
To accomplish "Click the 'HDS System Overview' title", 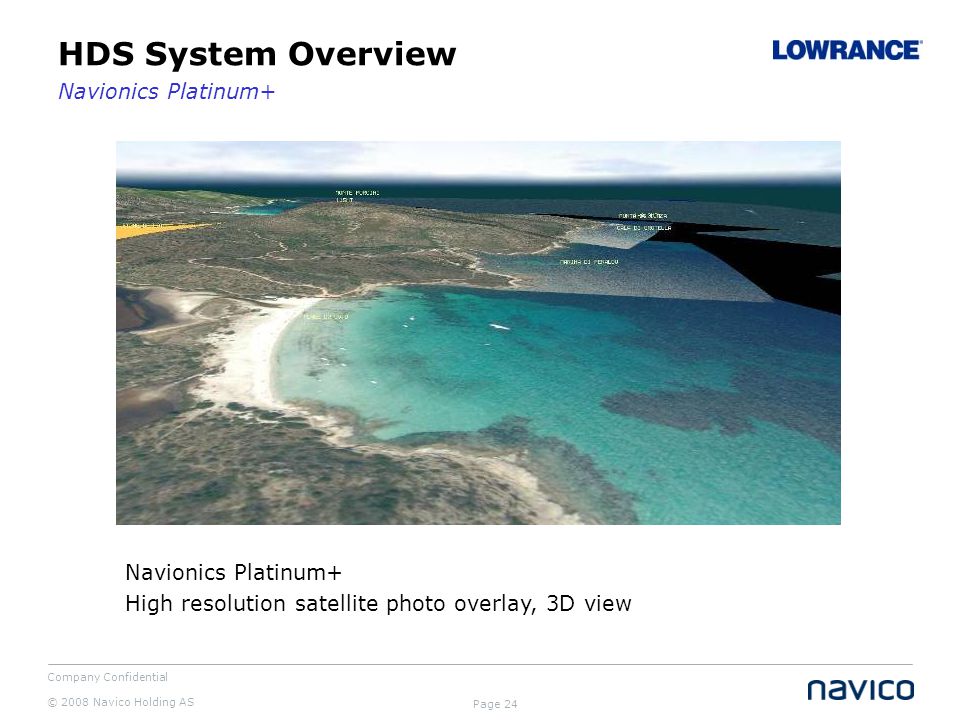I will [x=257, y=55].
